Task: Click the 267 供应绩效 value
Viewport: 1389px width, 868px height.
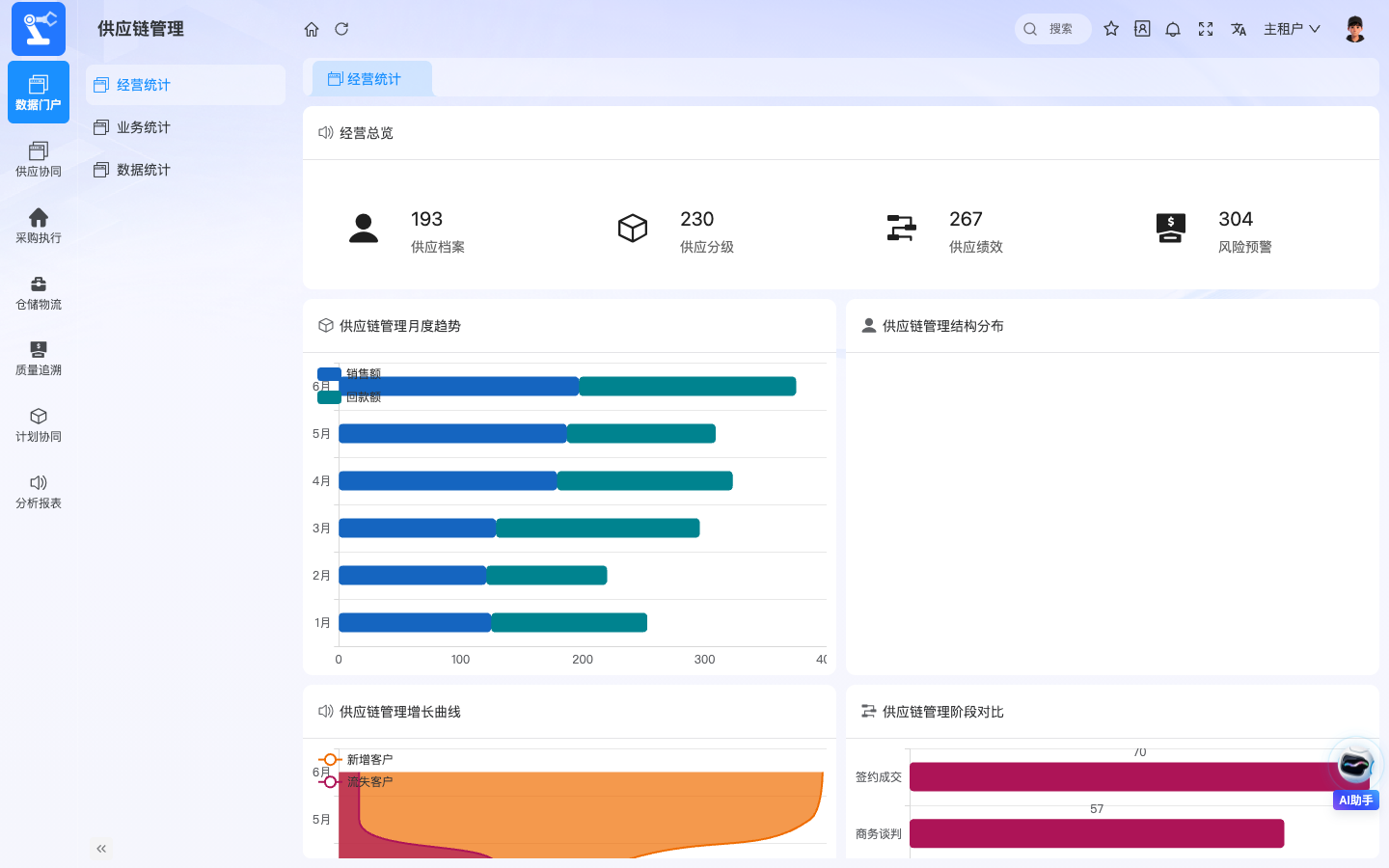Action: pos(966,219)
